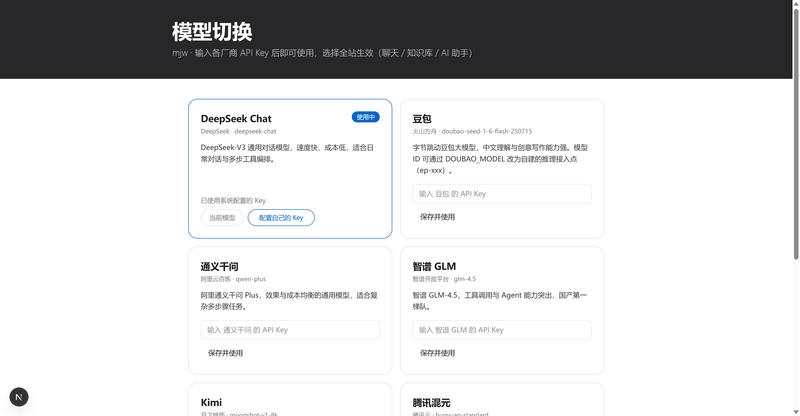The height and width of the screenshot is (416, 800).
Task: Click 保存并使用 under 智谱 GLM
Action: [437, 353]
